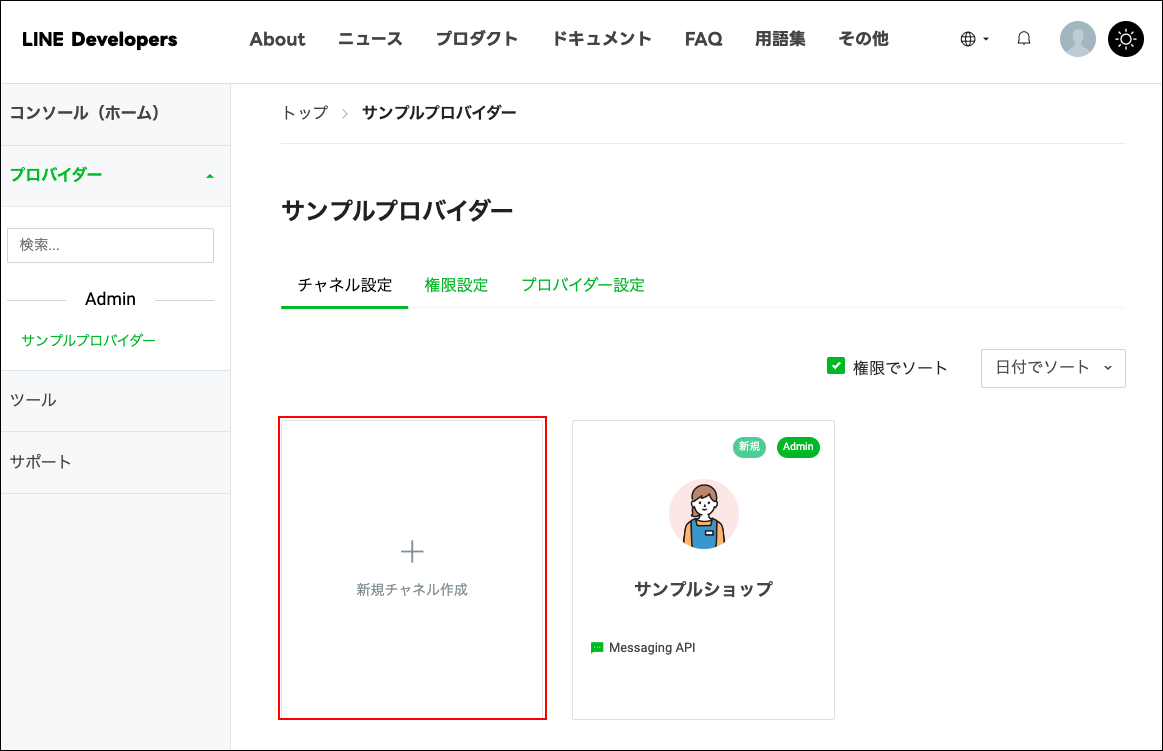
Task: Switch to 権限設定 tab
Action: pos(456,285)
